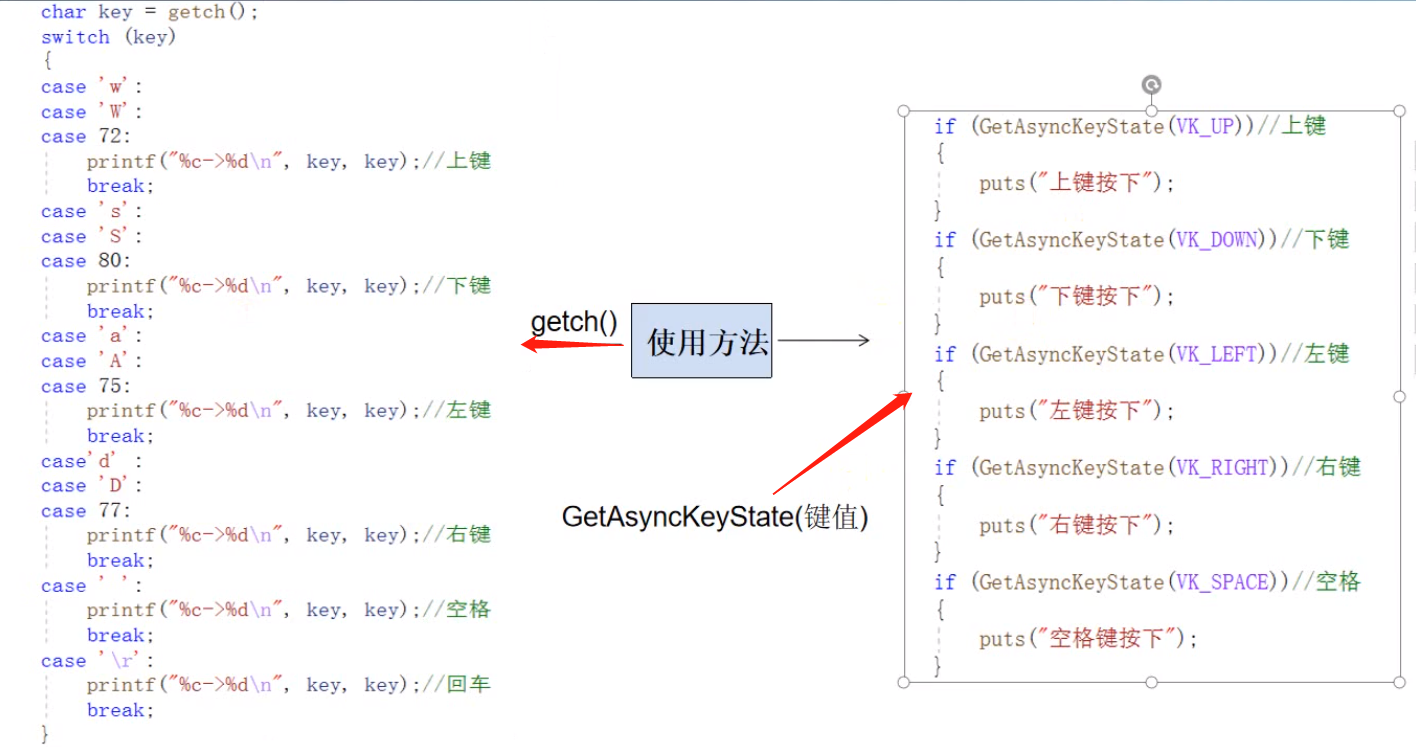Image resolution: width=1416 pixels, height=747 pixels.
Task: Click the case '\r': line
Action: (98, 661)
